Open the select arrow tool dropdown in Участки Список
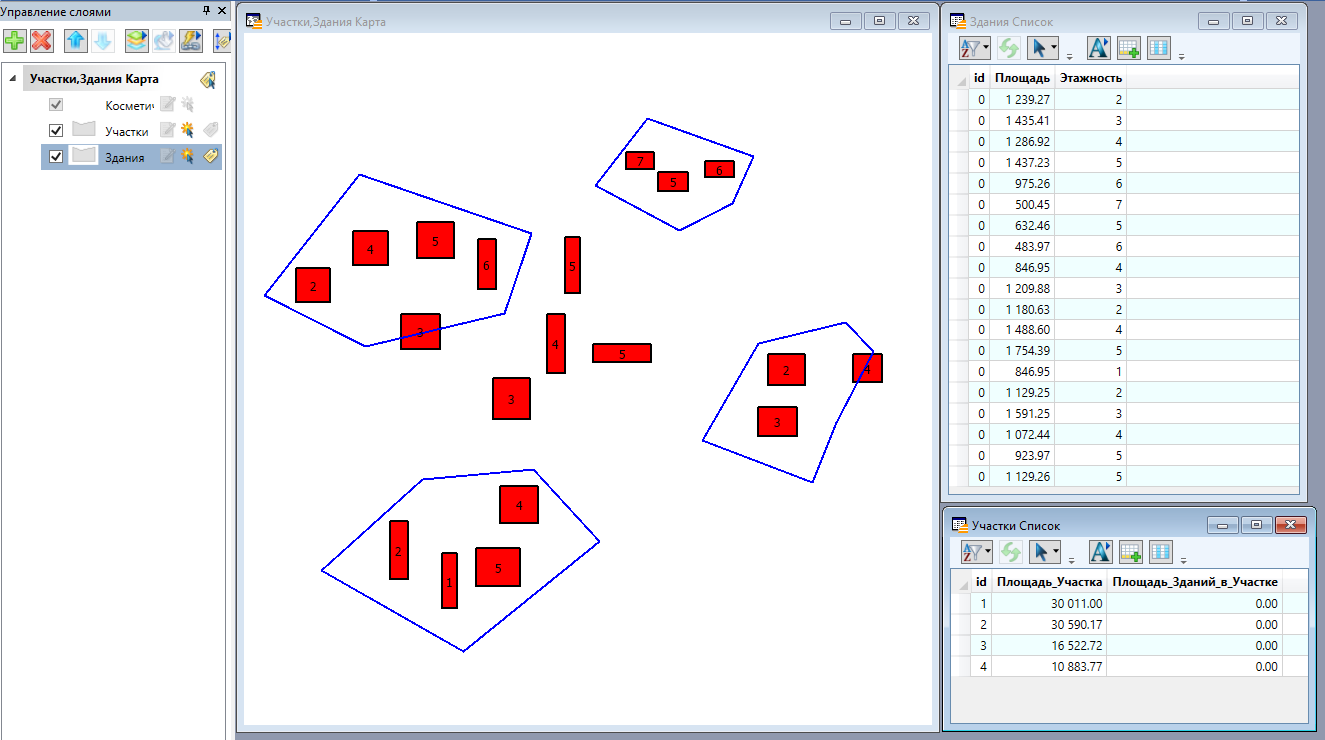The width and height of the screenshot is (1325, 740). point(1043,552)
